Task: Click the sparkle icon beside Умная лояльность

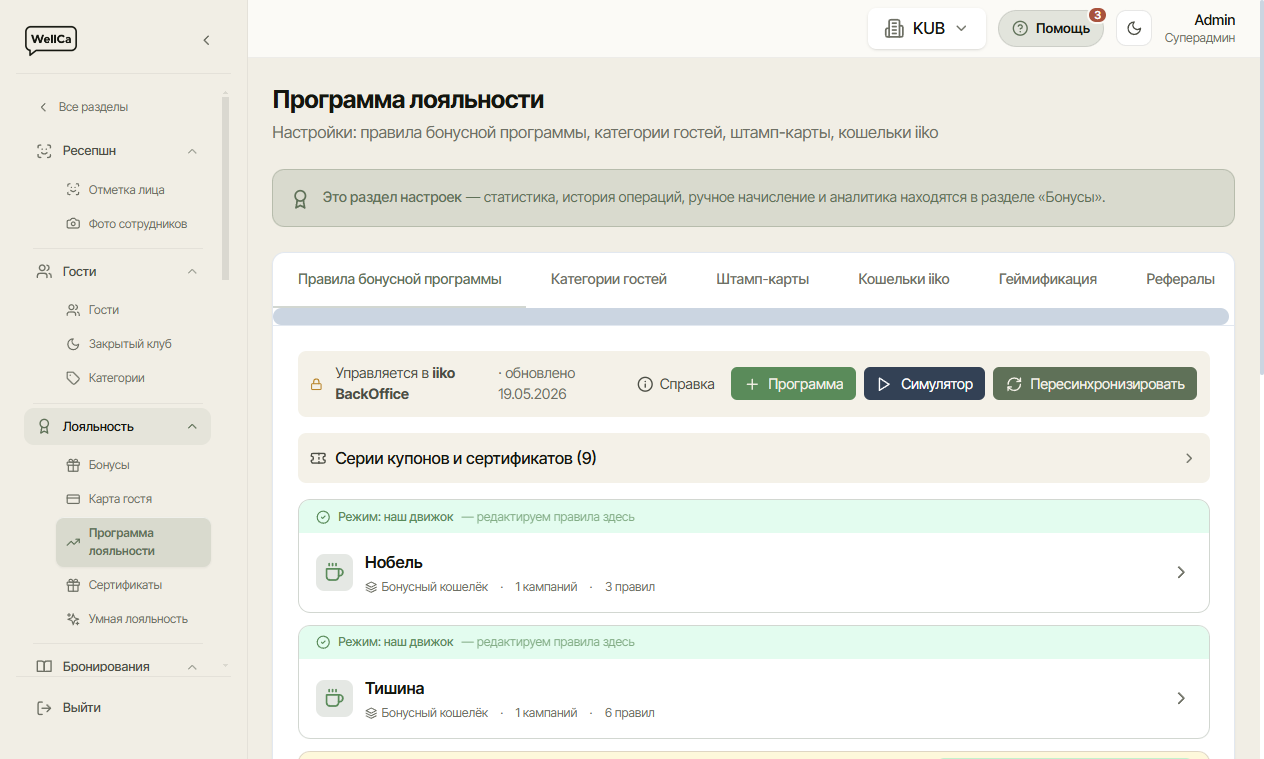Action: [x=73, y=619]
